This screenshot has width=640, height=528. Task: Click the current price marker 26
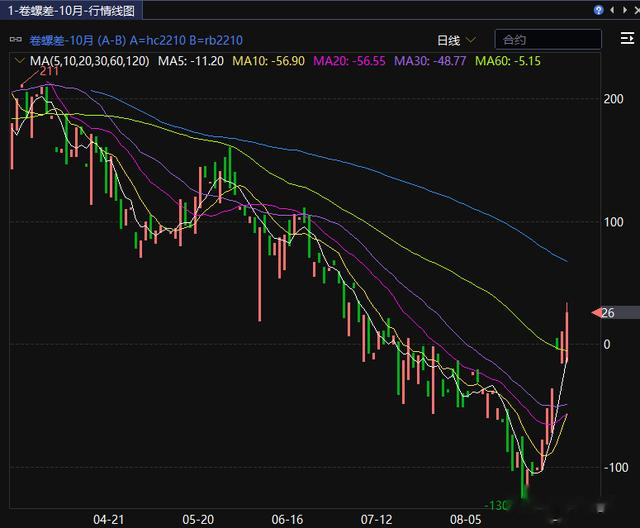coord(615,313)
